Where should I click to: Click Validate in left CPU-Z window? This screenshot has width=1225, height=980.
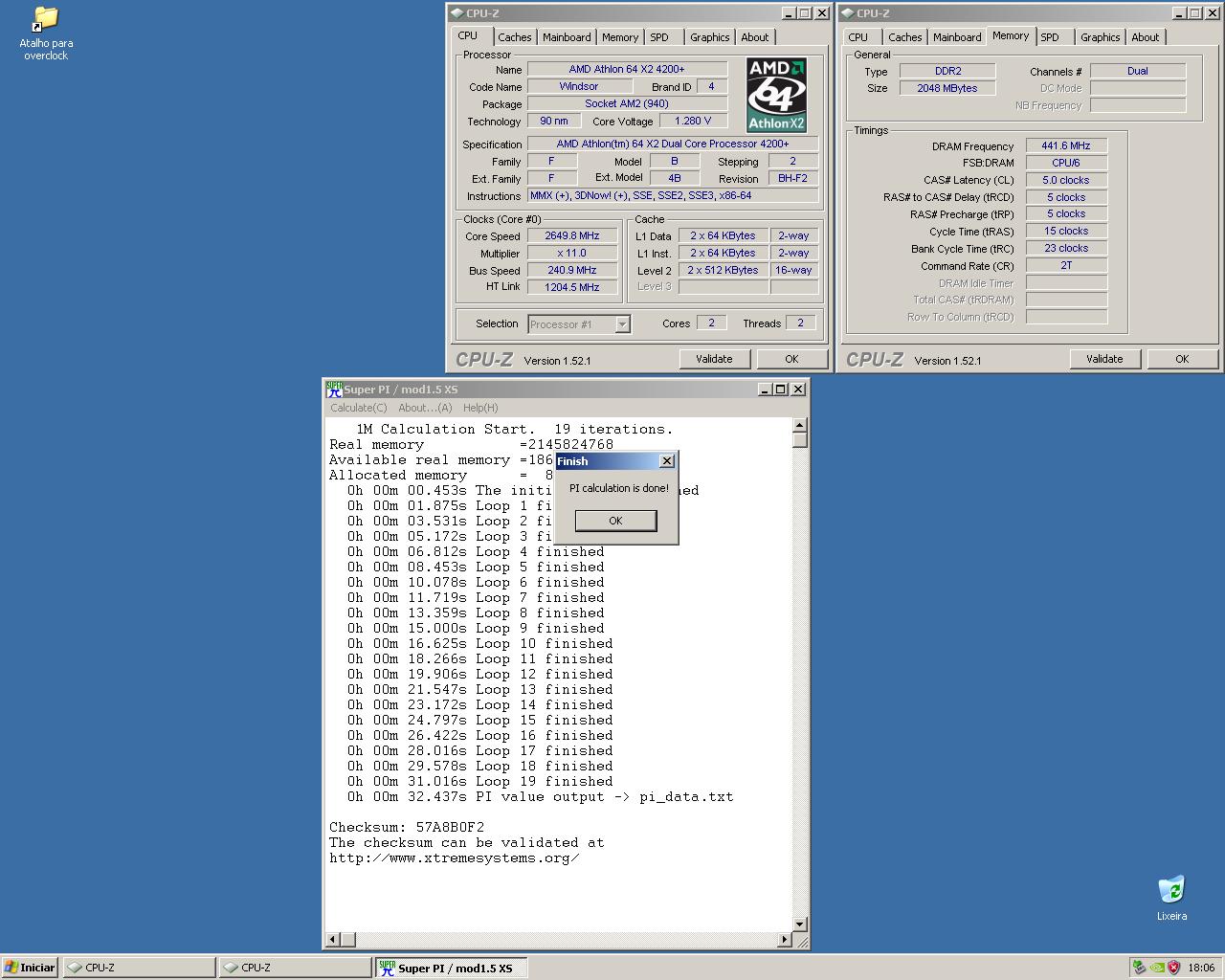(714, 359)
